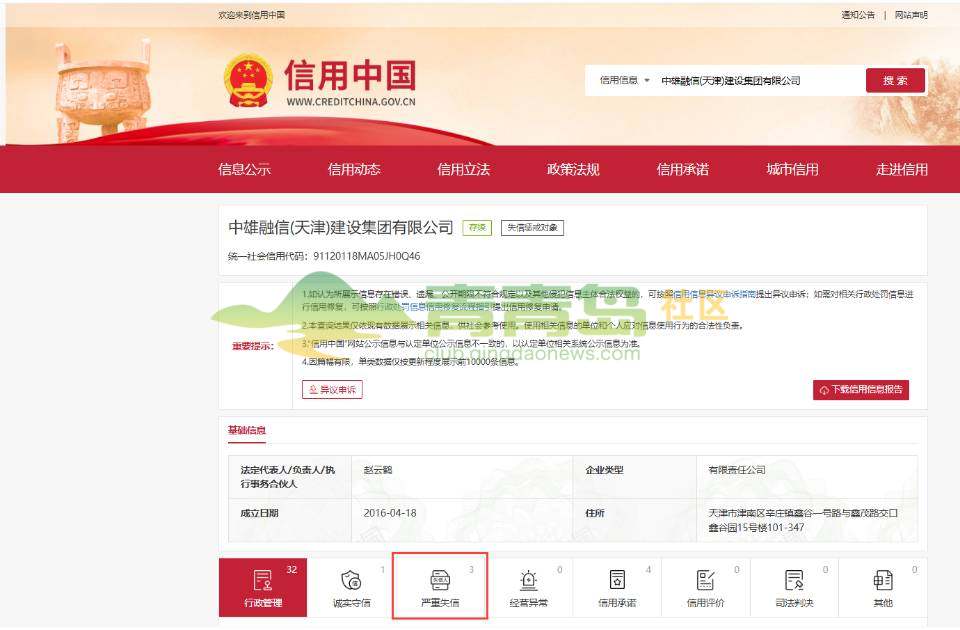Expand the 信用信息 search type dropdown

[x=624, y=80]
